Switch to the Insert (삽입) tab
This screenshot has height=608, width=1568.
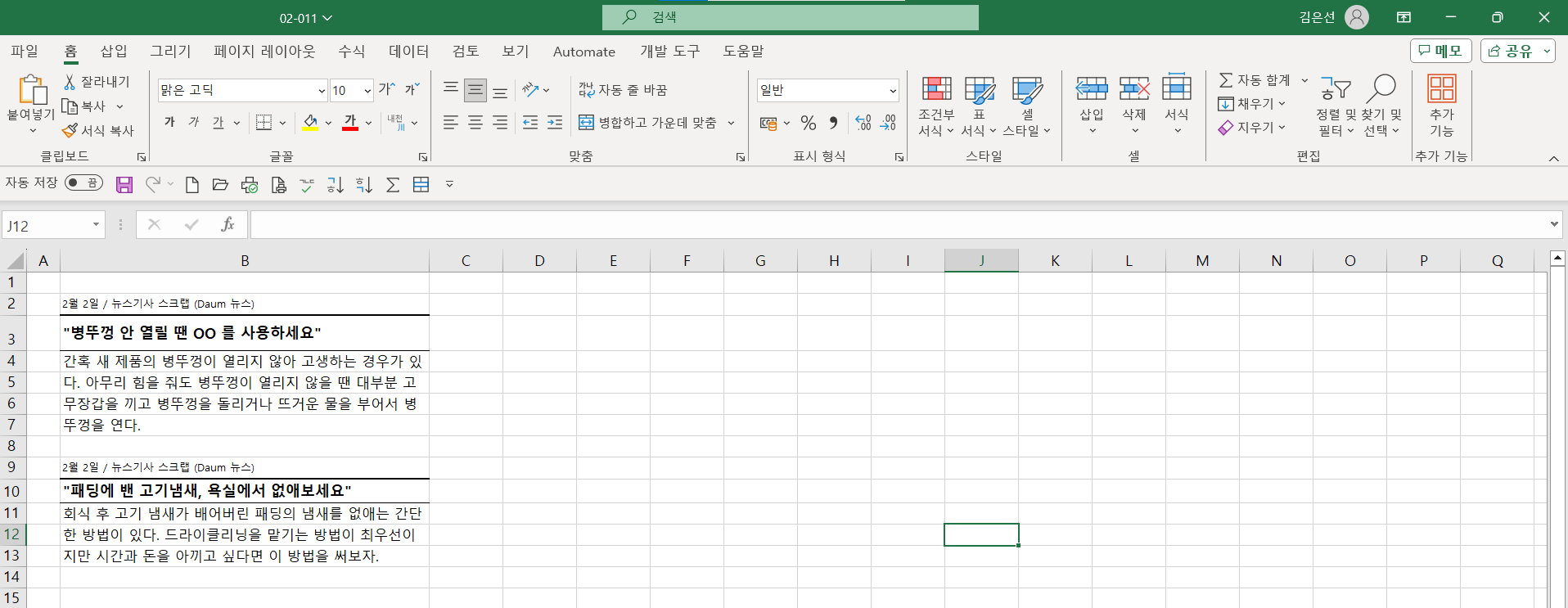(114, 52)
